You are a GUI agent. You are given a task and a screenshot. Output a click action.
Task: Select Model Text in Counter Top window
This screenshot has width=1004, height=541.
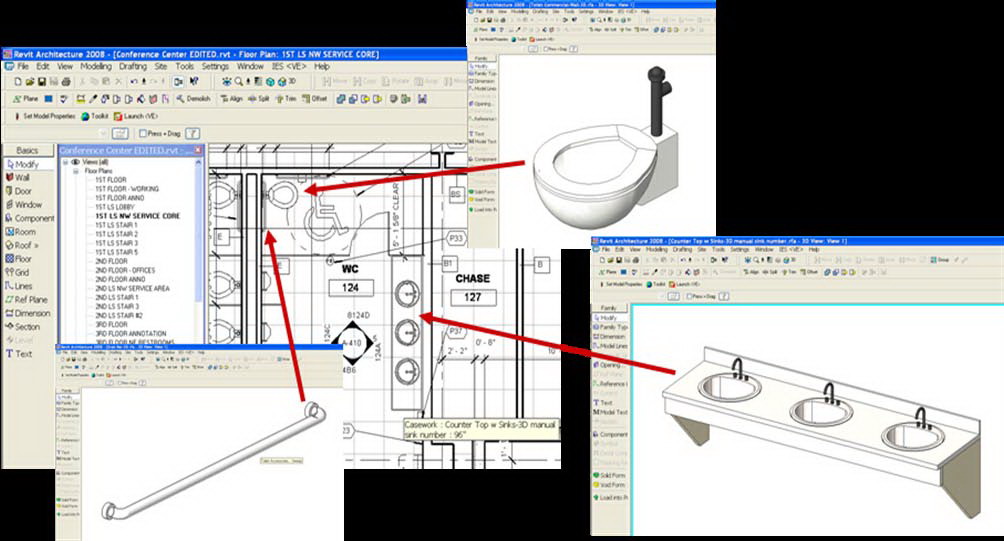(610, 412)
